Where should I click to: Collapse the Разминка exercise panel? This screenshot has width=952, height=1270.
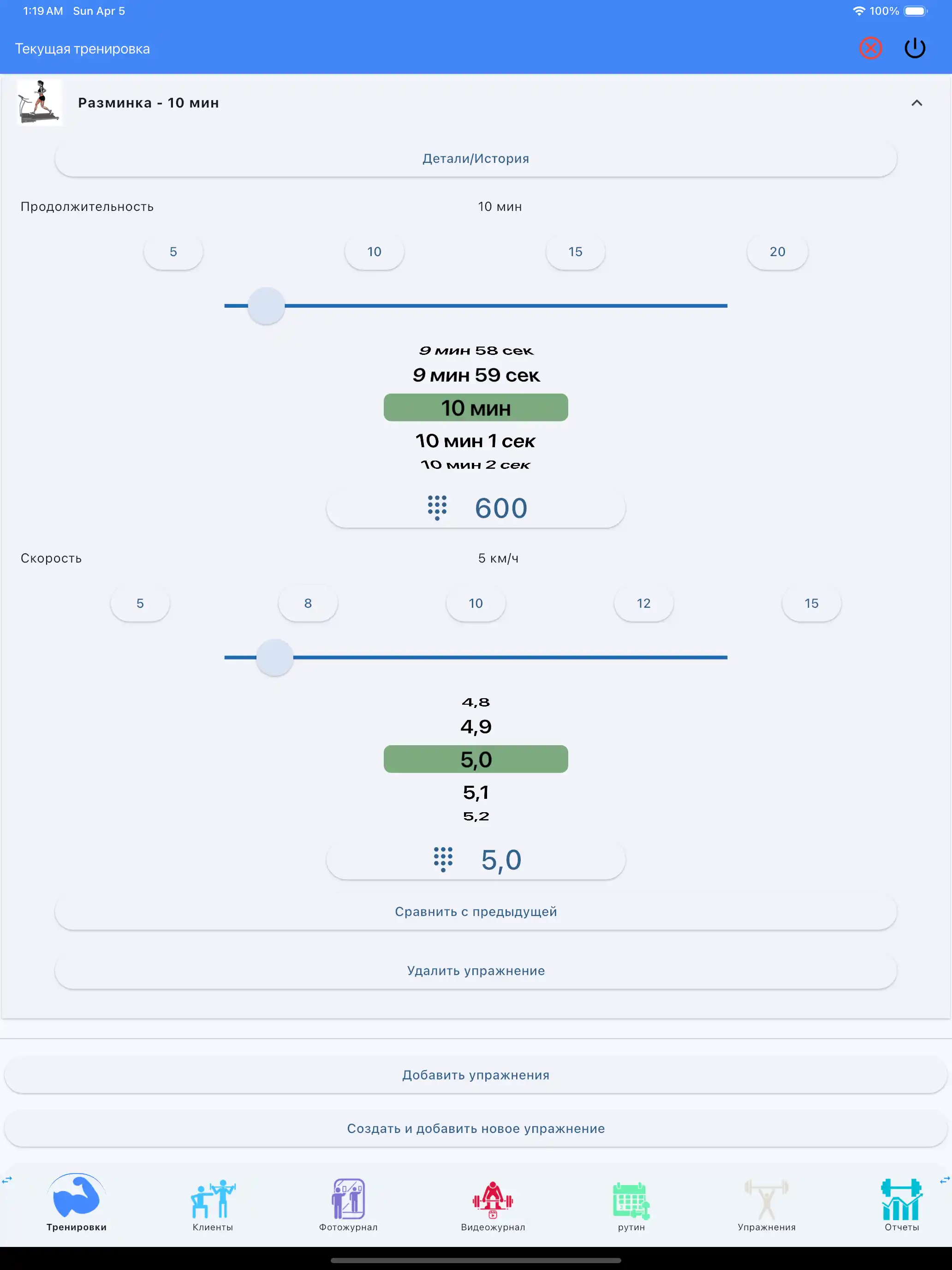[x=916, y=103]
